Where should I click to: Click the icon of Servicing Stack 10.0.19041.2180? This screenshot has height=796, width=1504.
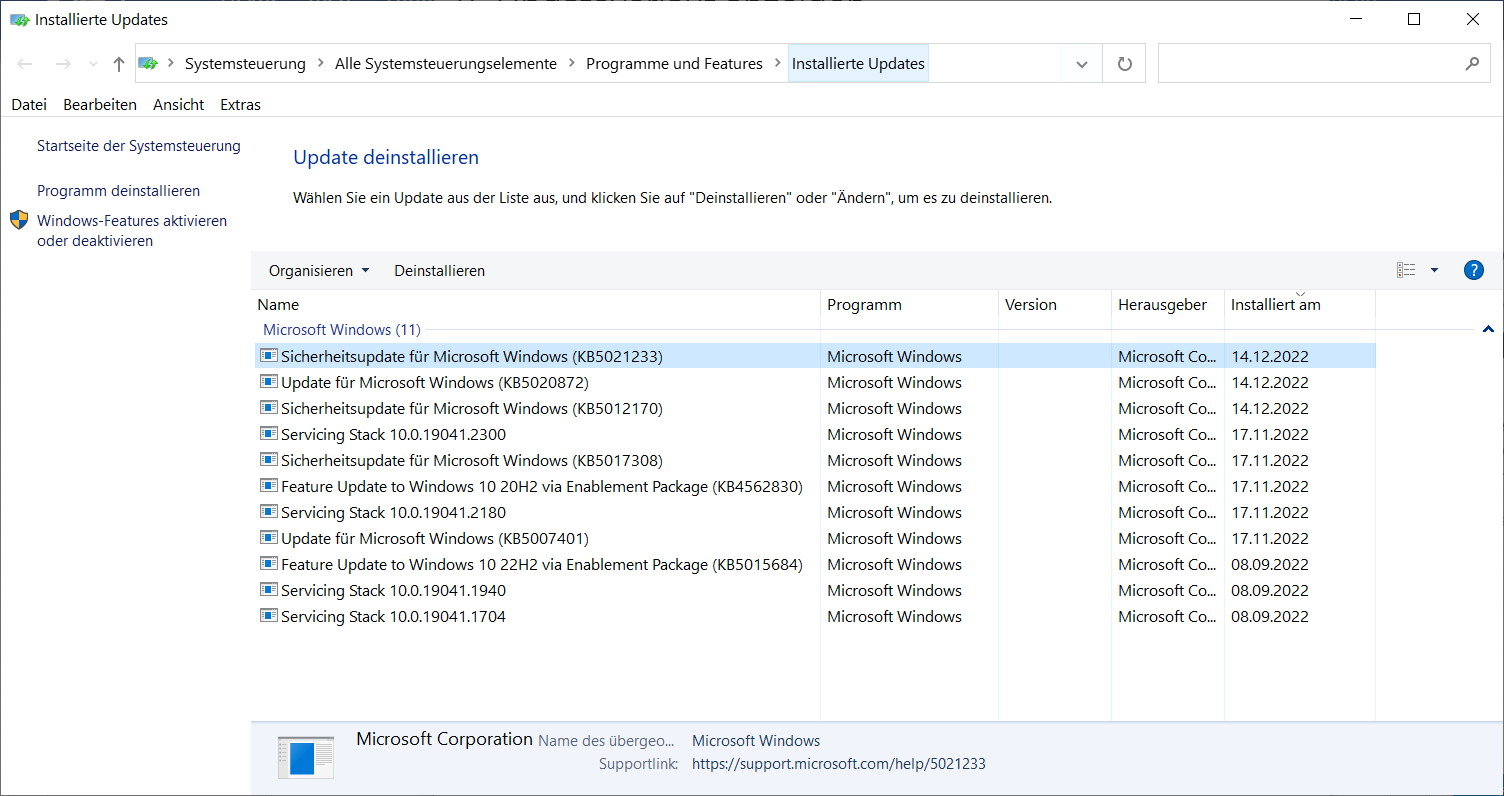[x=268, y=512]
